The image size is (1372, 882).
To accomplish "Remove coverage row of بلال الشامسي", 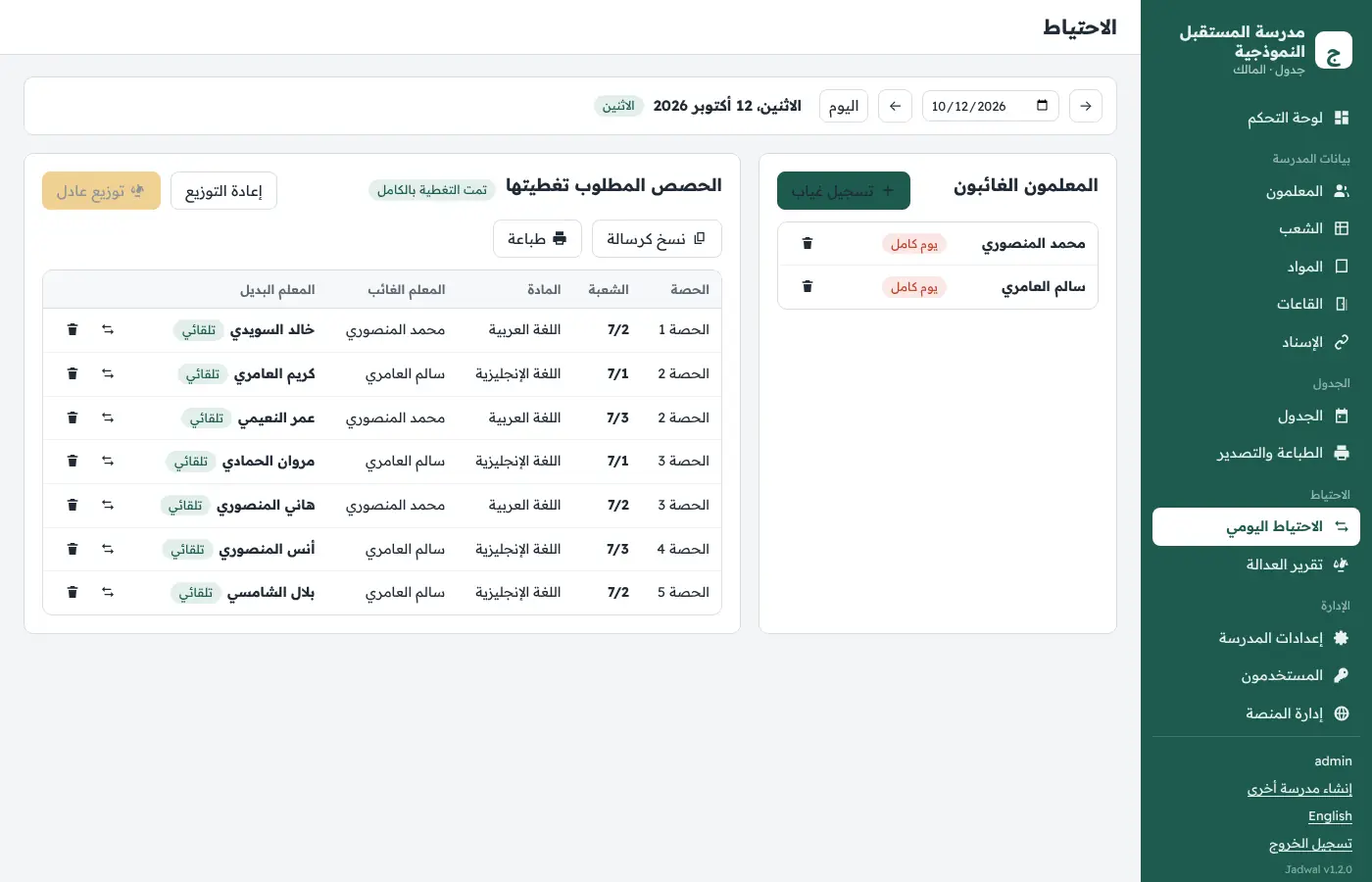I will pyautogui.click(x=73, y=592).
